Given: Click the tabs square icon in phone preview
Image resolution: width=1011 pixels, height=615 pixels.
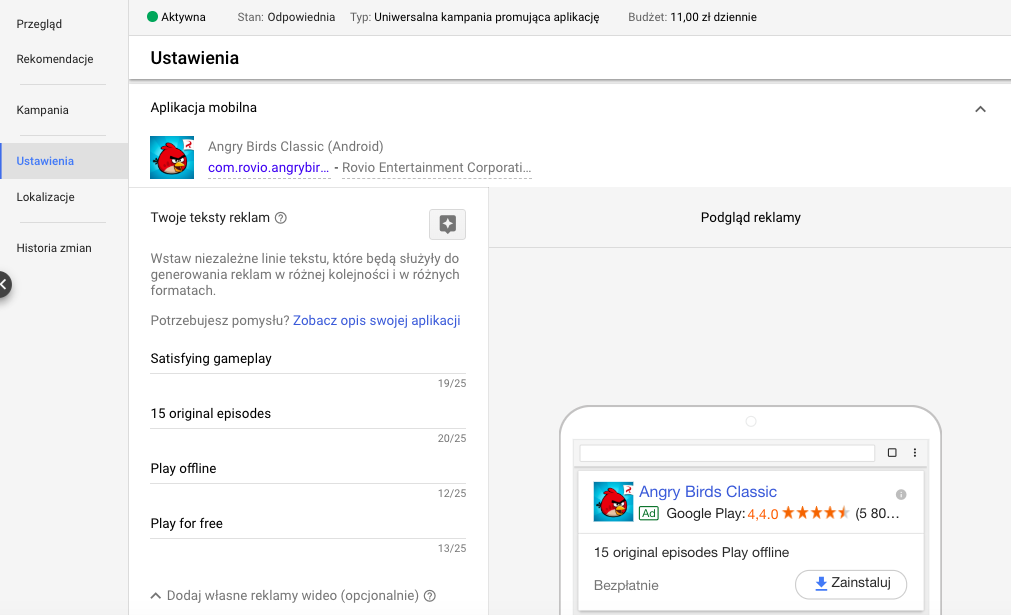Looking at the screenshot, I should pyautogui.click(x=892, y=453).
